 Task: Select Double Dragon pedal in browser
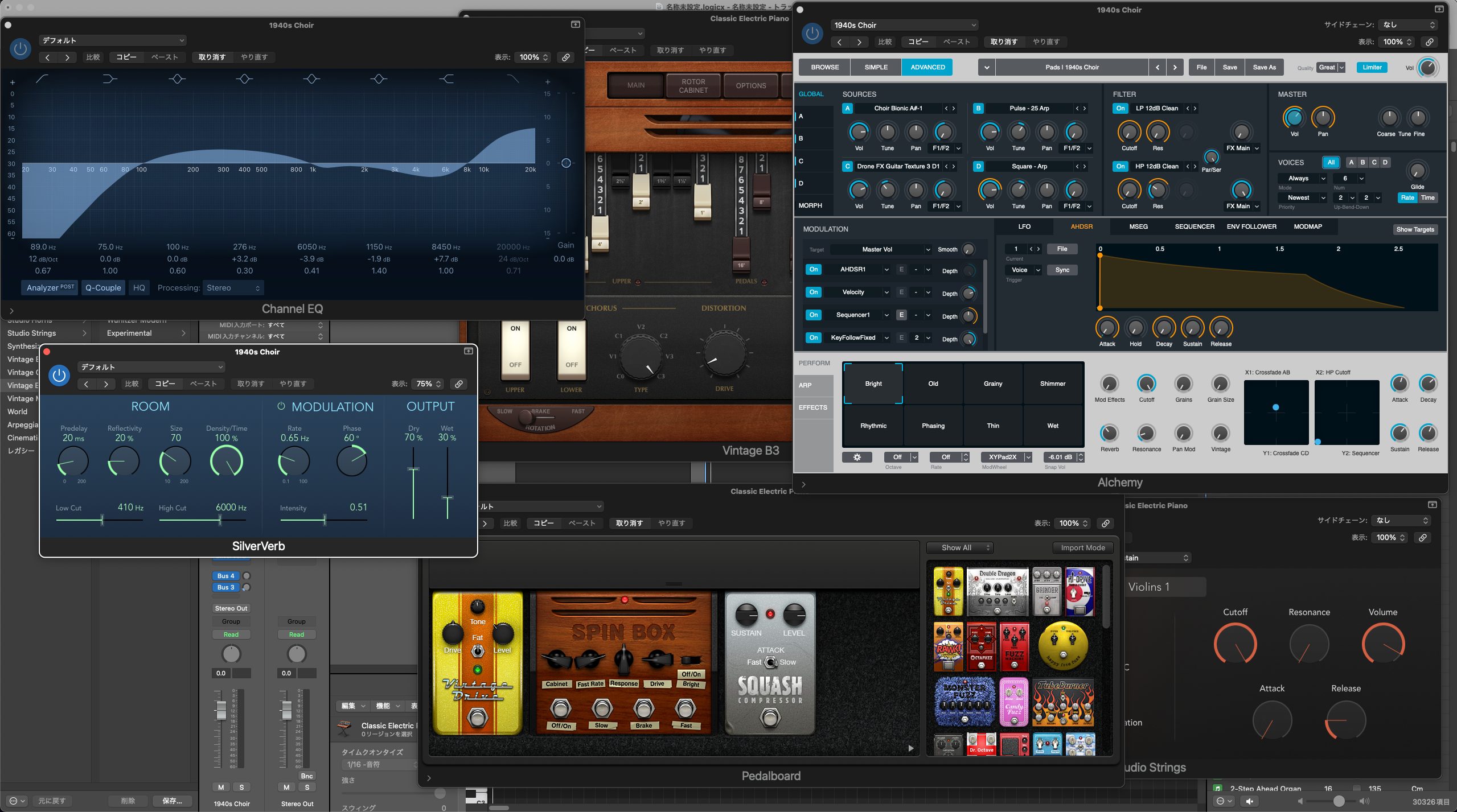click(x=997, y=591)
